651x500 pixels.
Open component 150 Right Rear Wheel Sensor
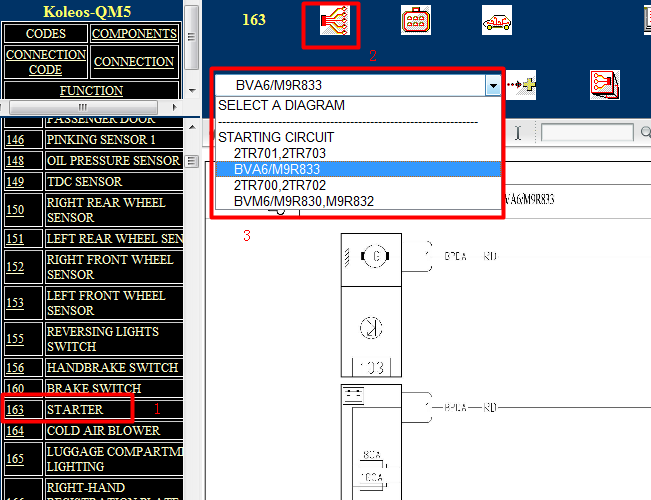pos(15,210)
